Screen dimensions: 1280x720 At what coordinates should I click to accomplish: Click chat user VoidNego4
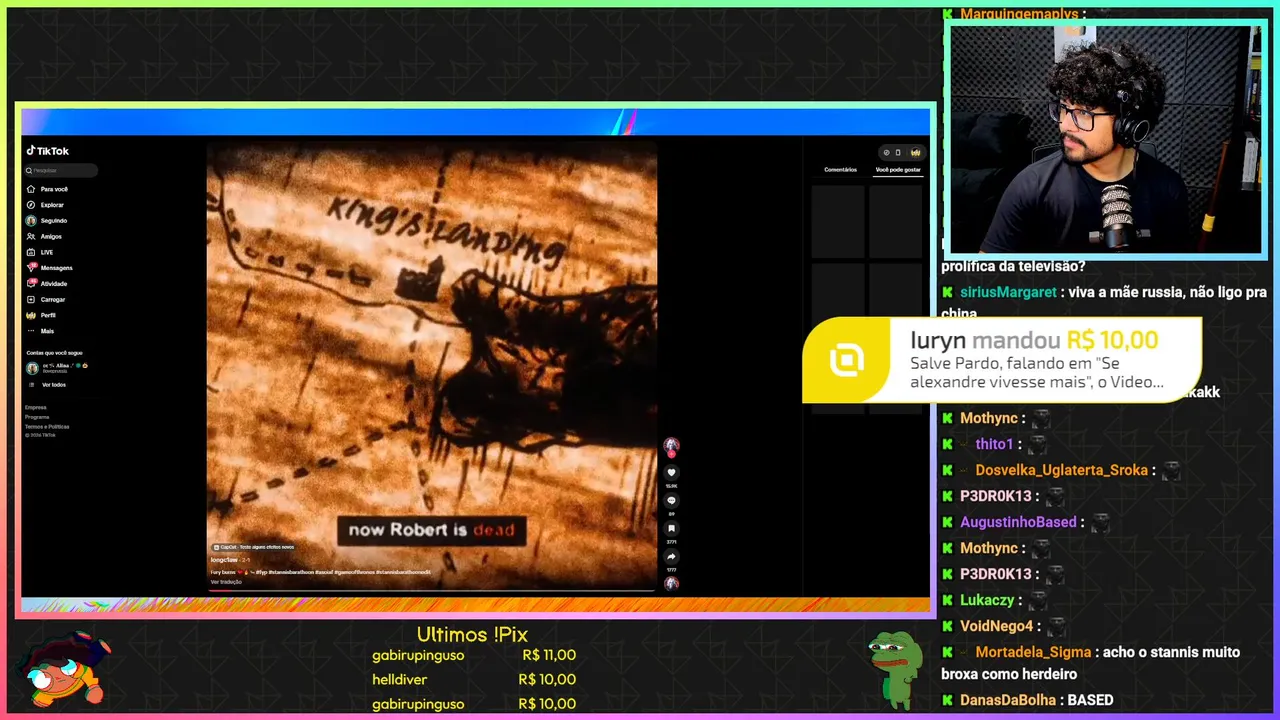pyautogui.click(x=996, y=626)
